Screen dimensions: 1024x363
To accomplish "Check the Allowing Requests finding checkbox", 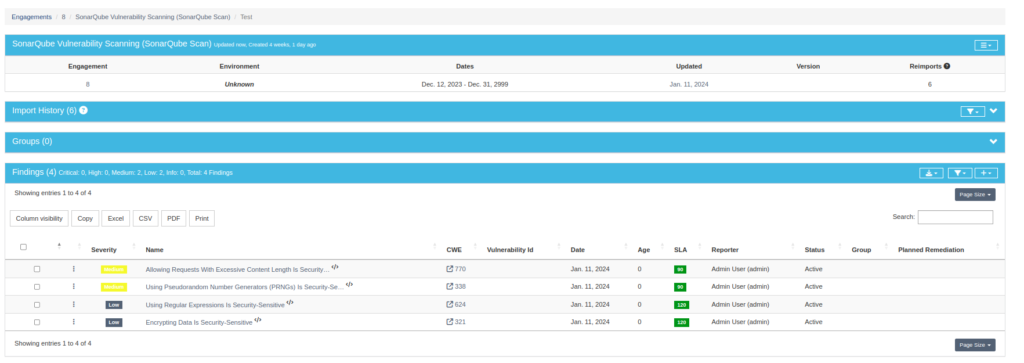I will click(37, 269).
